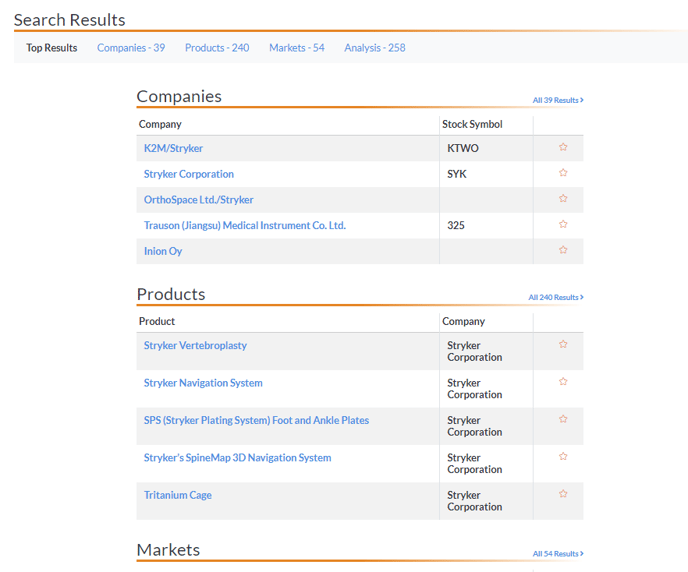This screenshot has width=688, height=572.
Task: Click the Markets section heading
Action: click(168, 550)
